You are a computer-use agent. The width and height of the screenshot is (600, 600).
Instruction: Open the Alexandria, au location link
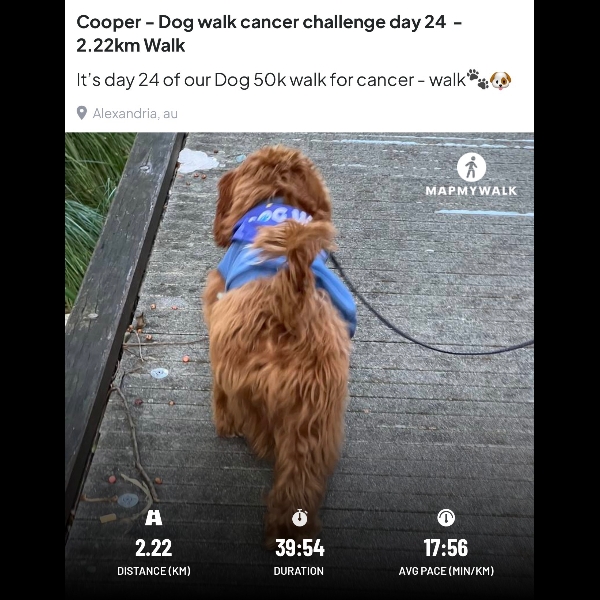pos(135,114)
